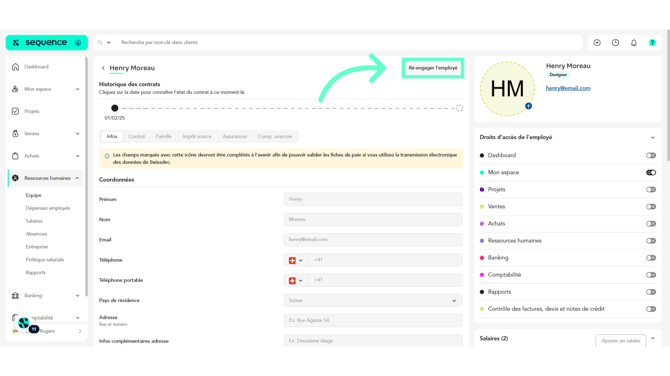Click the blue plus on HM avatar
The width and height of the screenshot is (670, 376).
click(529, 106)
